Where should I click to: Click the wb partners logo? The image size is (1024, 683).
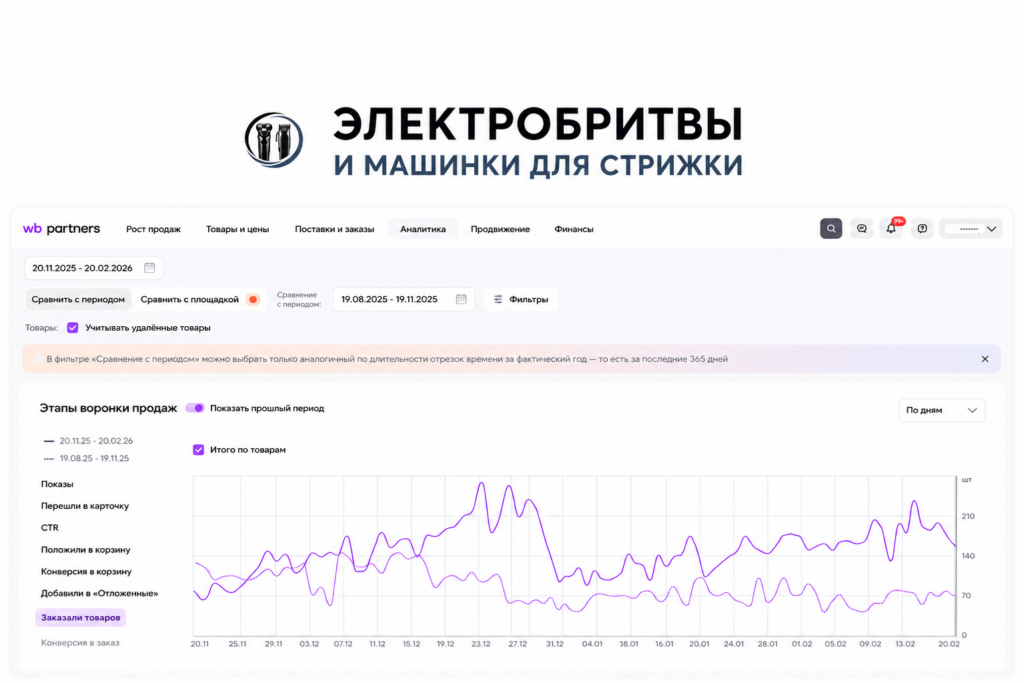[61, 229]
